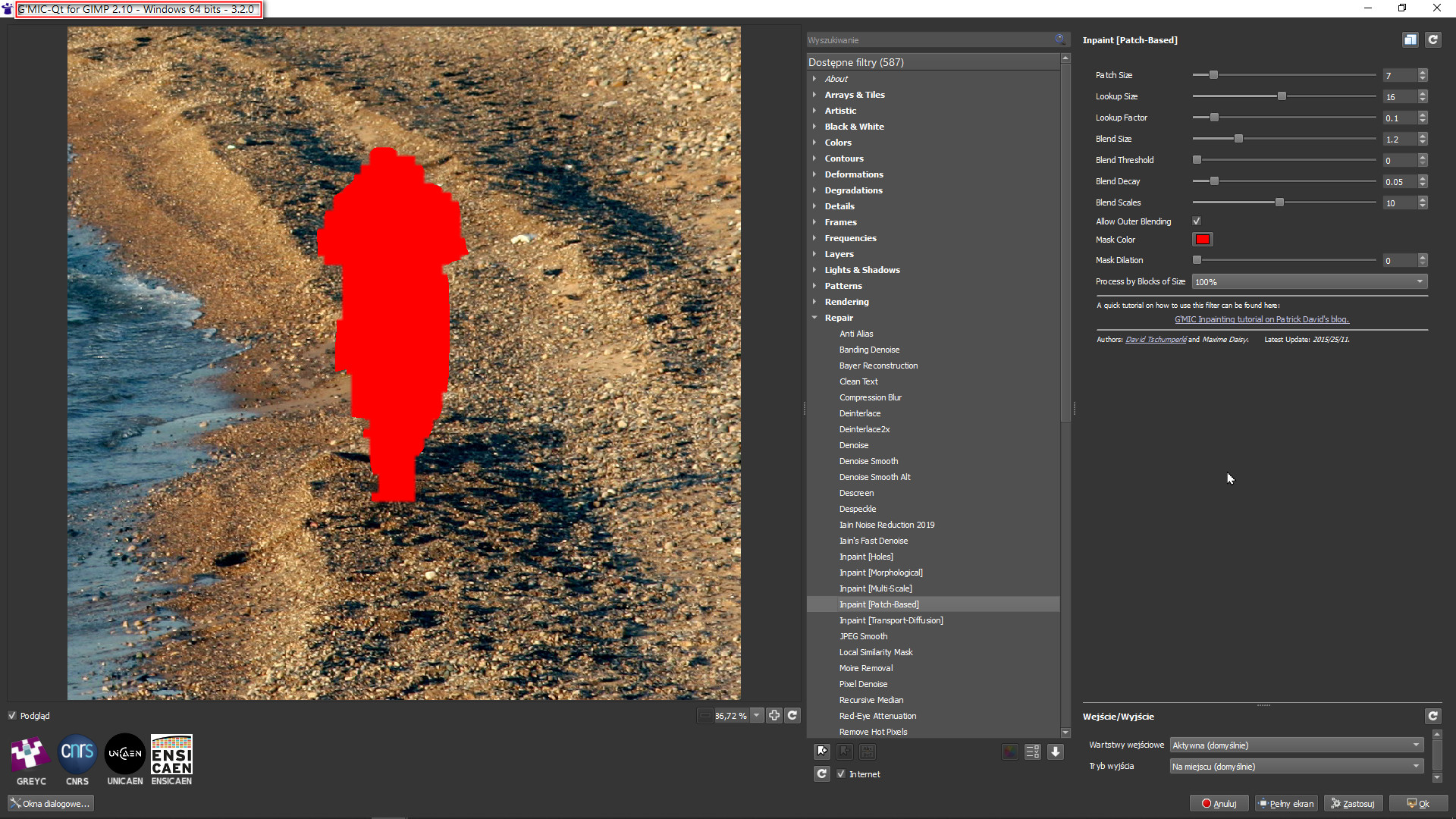Open the G'MIC Inpainting tutorial link
The width and height of the screenshot is (1456, 819).
(x=1261, y=319)
